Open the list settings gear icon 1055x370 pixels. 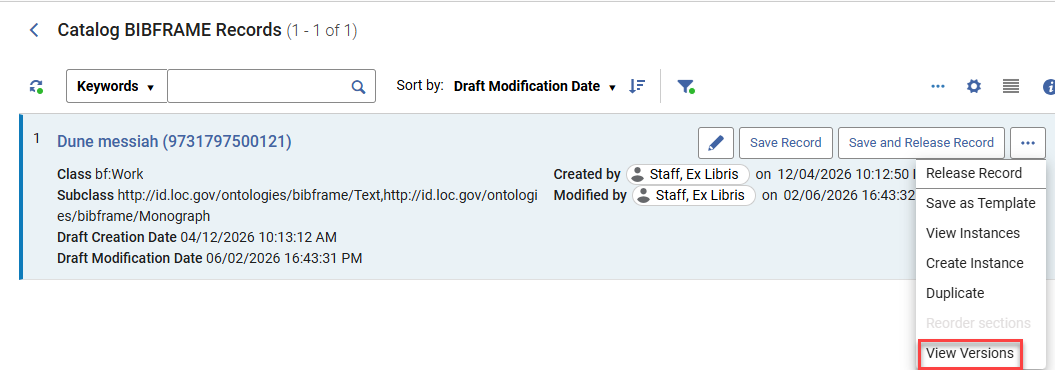[974, 86]
